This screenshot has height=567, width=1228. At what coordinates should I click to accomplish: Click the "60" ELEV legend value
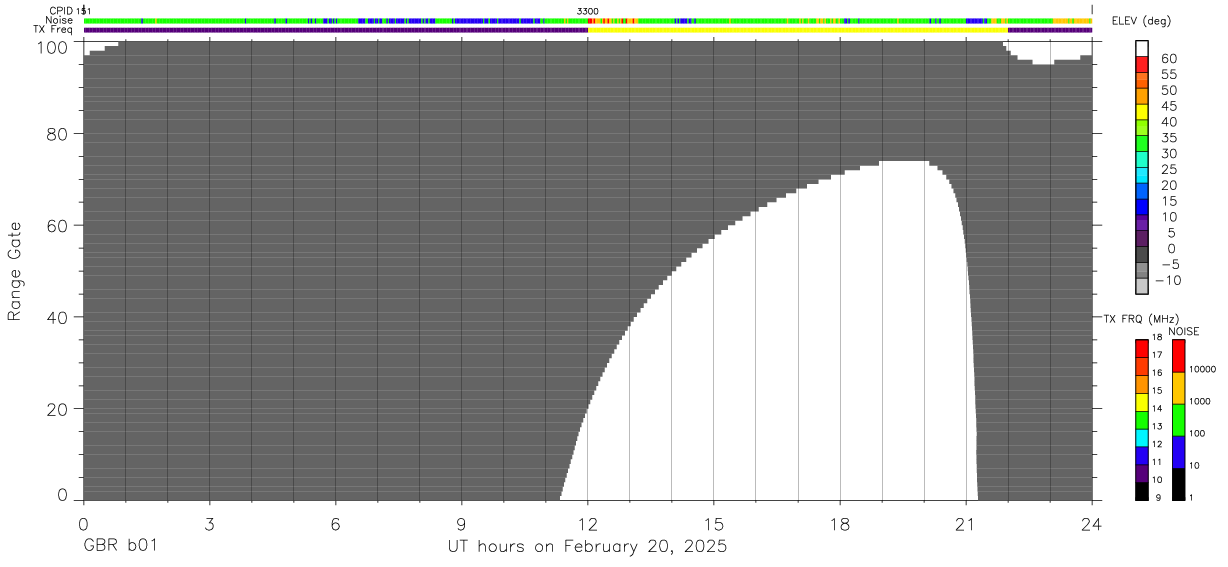click(x=1169, y=59)
